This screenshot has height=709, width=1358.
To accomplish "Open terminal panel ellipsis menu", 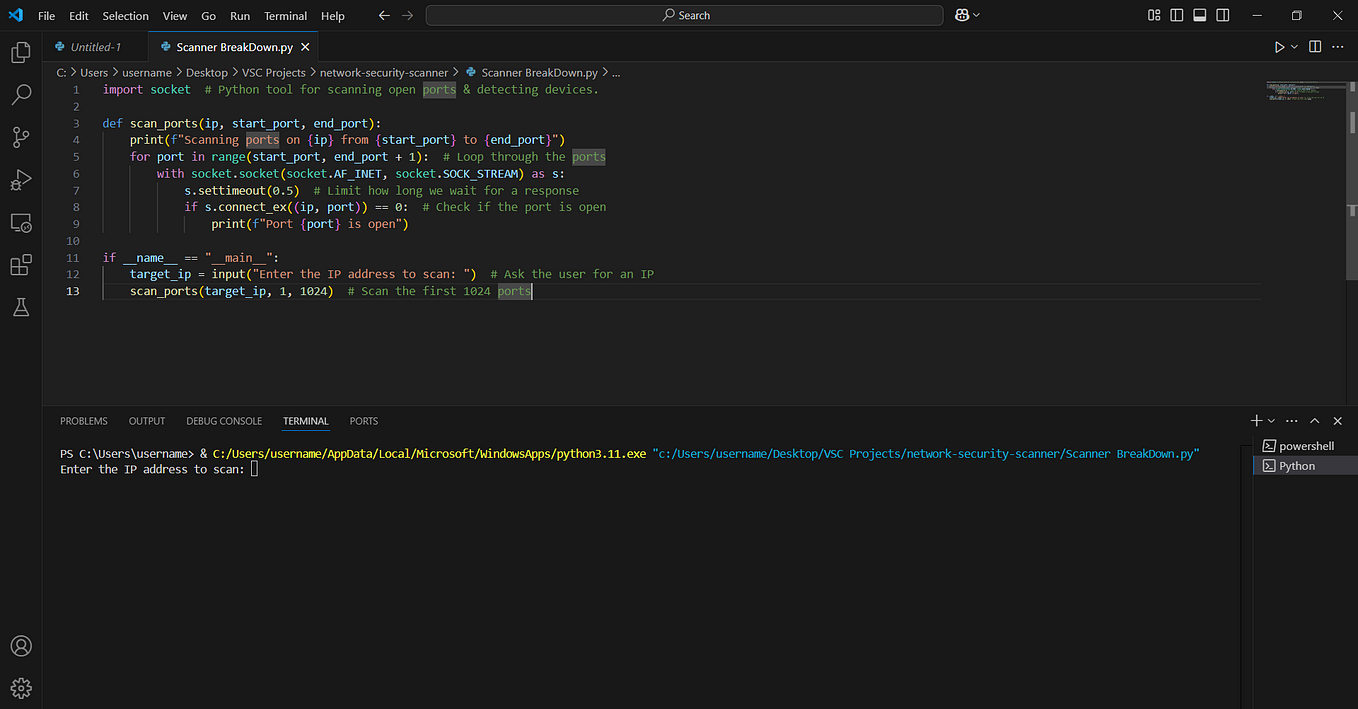I will point(1292,421).
